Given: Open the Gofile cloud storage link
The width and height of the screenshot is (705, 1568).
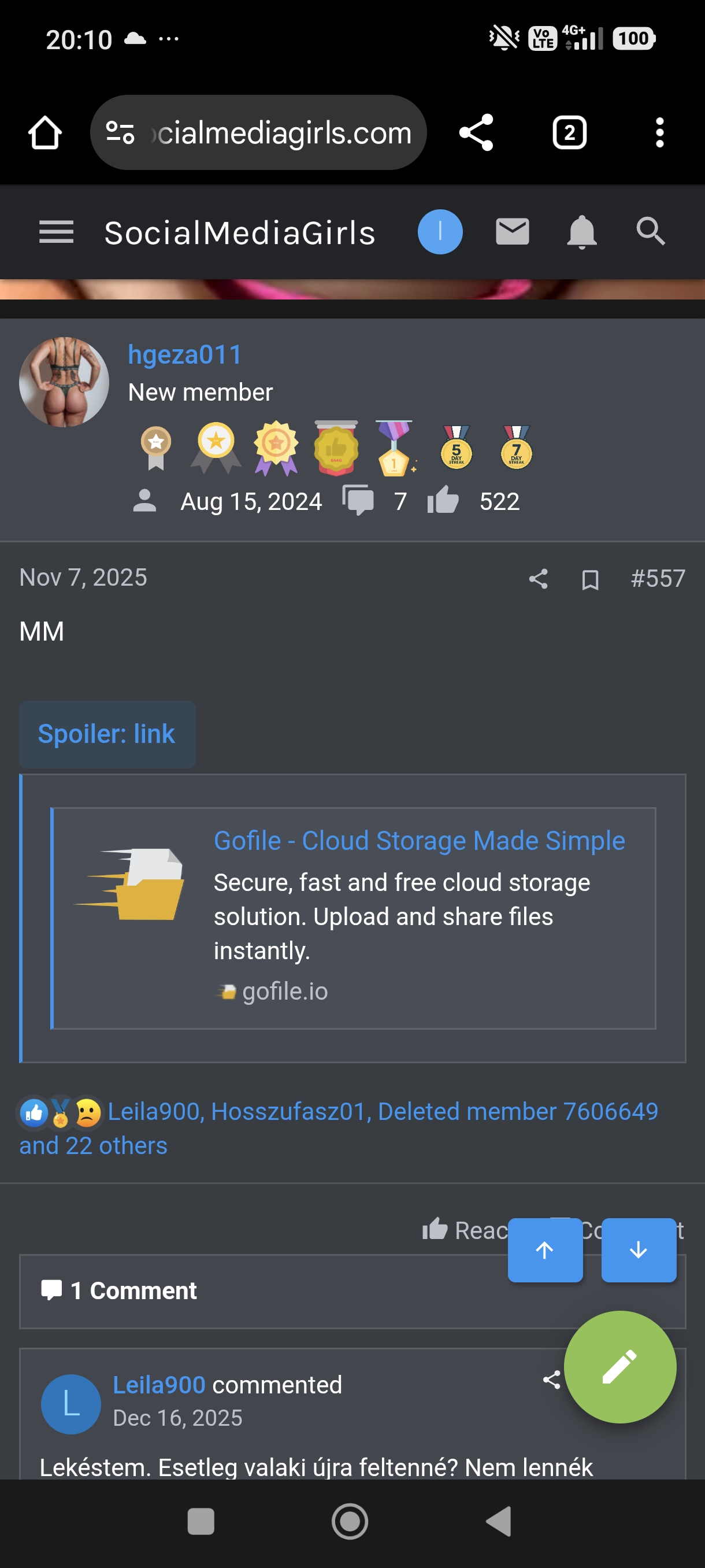Looking at the screenshot, I should 418,841.
